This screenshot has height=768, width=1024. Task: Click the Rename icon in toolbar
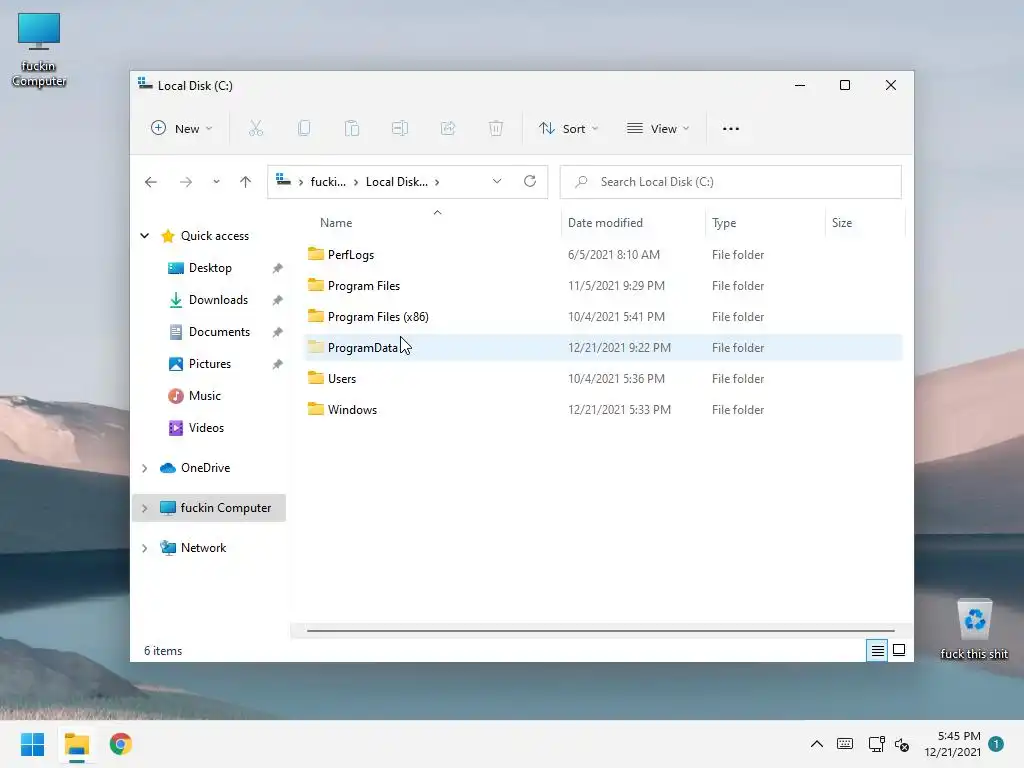pos(400,129)
